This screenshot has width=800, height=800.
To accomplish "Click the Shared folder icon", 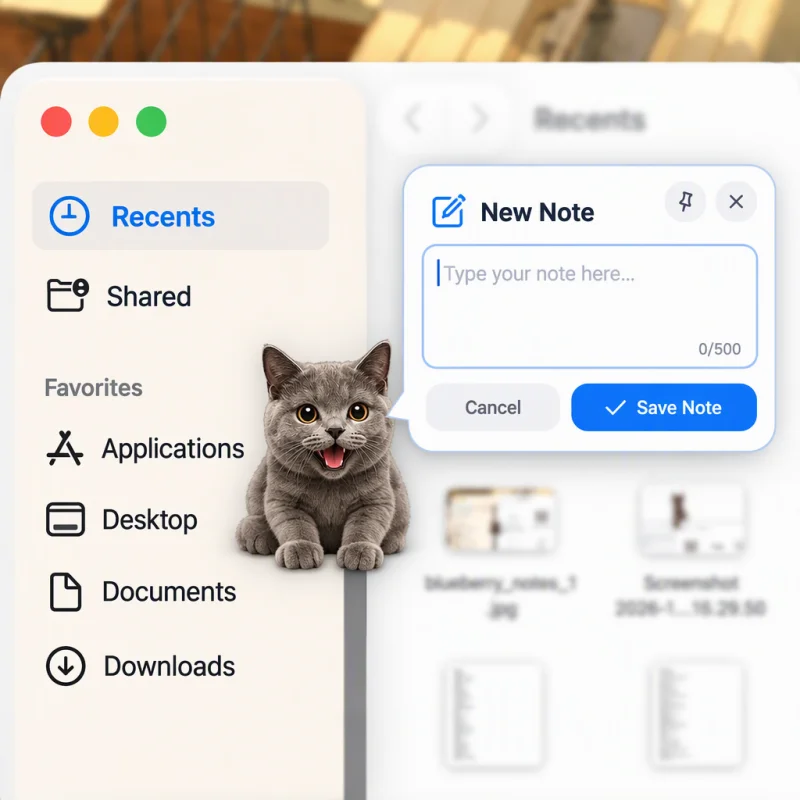I will tap(67, 295).
